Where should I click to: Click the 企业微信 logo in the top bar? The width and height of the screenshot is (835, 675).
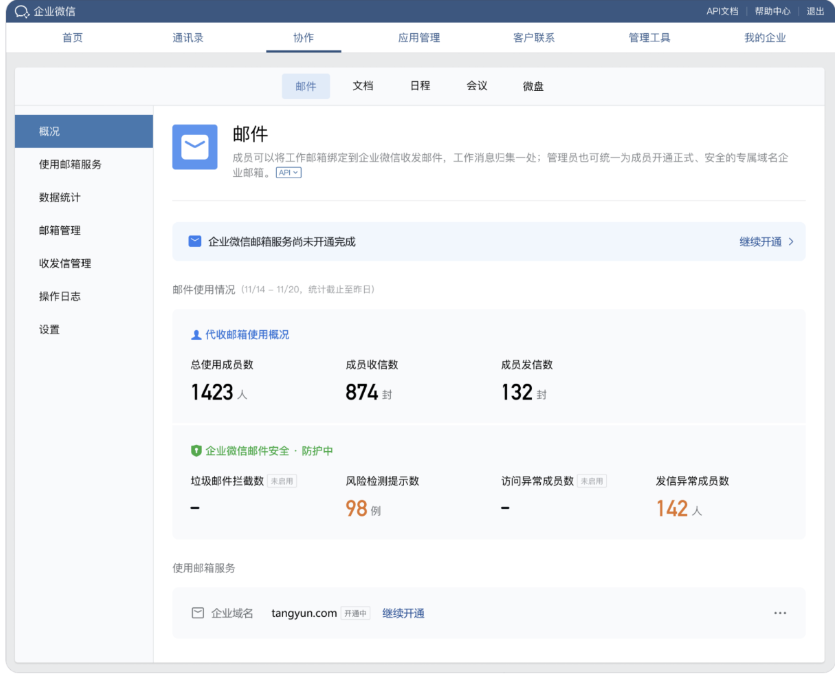point(41,12)
